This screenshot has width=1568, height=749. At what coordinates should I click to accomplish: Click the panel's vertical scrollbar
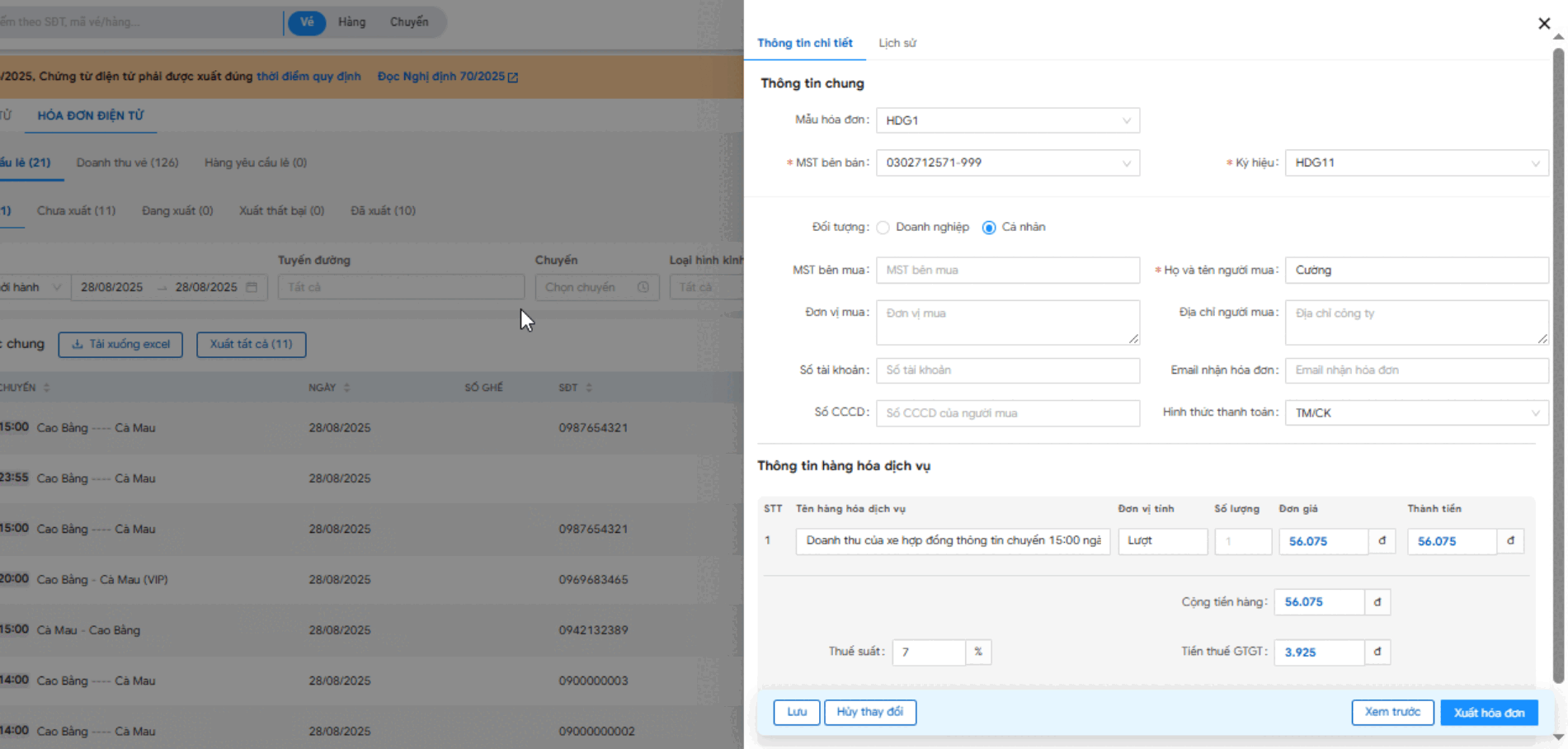tap(1558, 363)
